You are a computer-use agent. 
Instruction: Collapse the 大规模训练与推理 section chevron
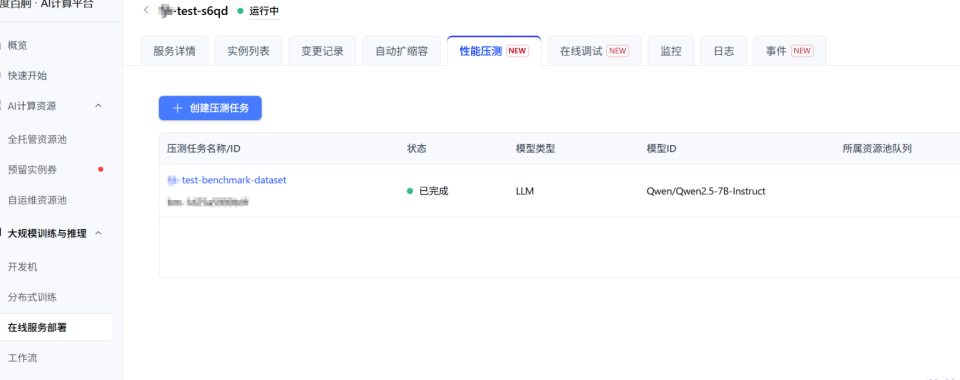tap(98, 233)
